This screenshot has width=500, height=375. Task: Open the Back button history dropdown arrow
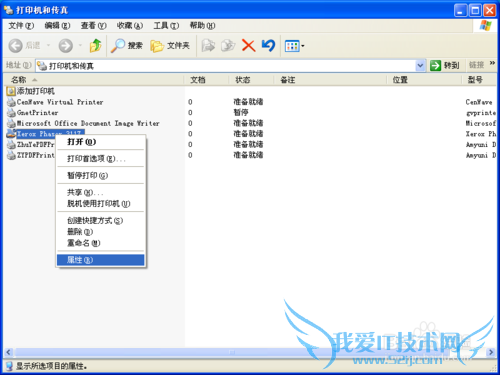coord(48,45)
